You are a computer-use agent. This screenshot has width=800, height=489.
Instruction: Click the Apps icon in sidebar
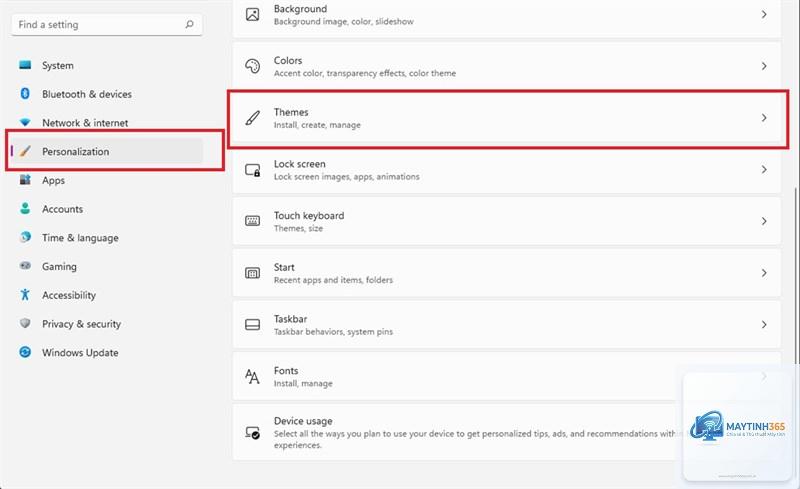(25, 180)
